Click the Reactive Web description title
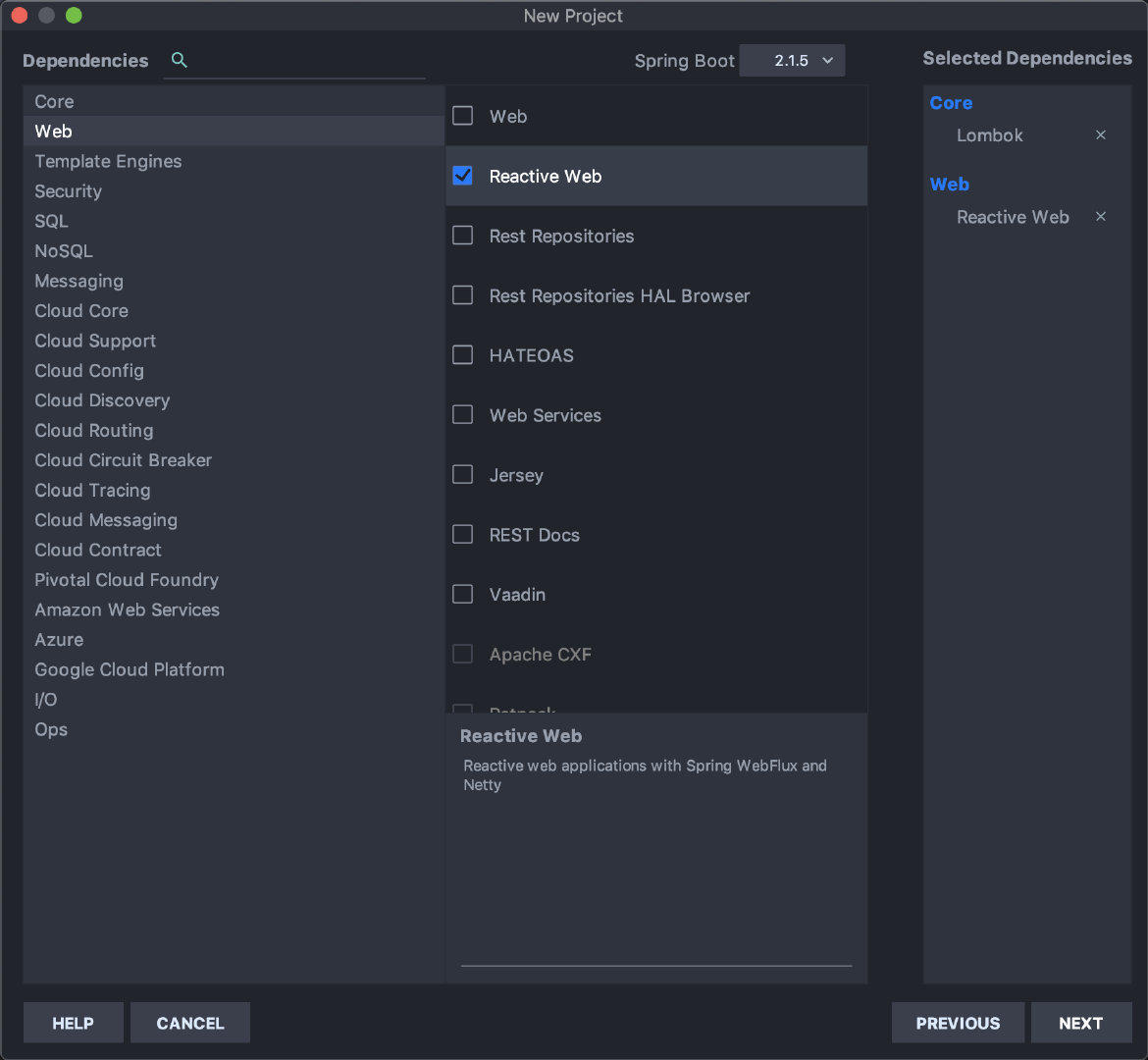 pos(521,735)
